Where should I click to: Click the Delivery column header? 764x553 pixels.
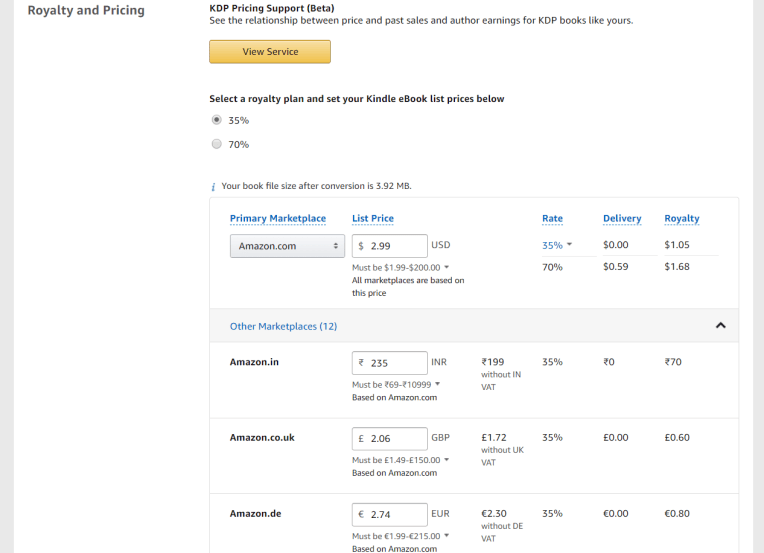click(x=622, y=219)
